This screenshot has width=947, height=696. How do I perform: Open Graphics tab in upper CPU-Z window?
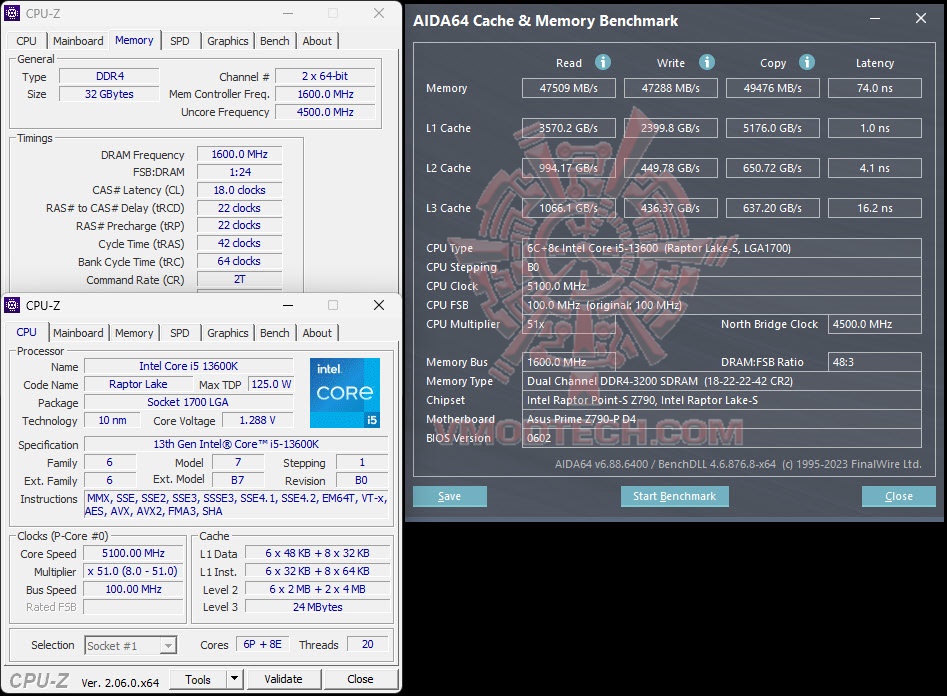228,41
